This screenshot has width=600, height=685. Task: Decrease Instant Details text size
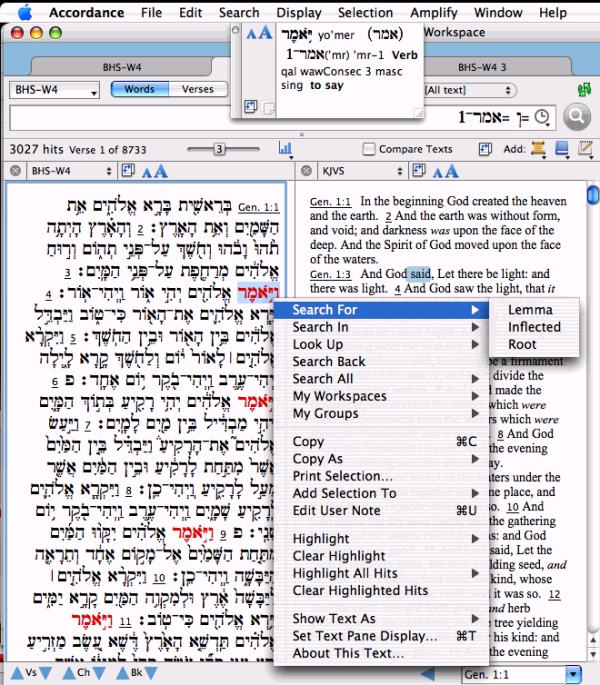coord(251,34)
